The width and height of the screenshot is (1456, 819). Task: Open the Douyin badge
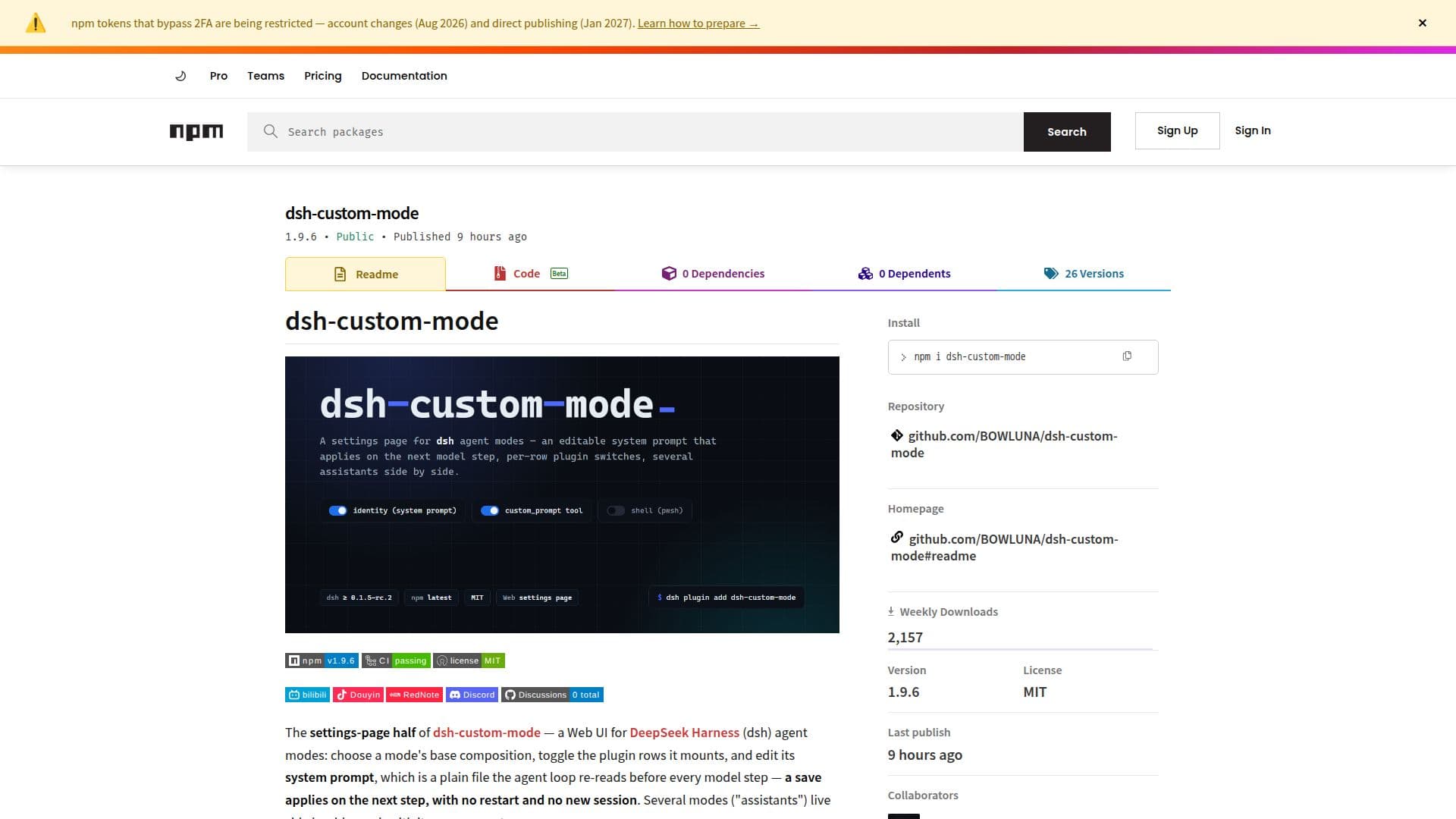click(358, 695)
